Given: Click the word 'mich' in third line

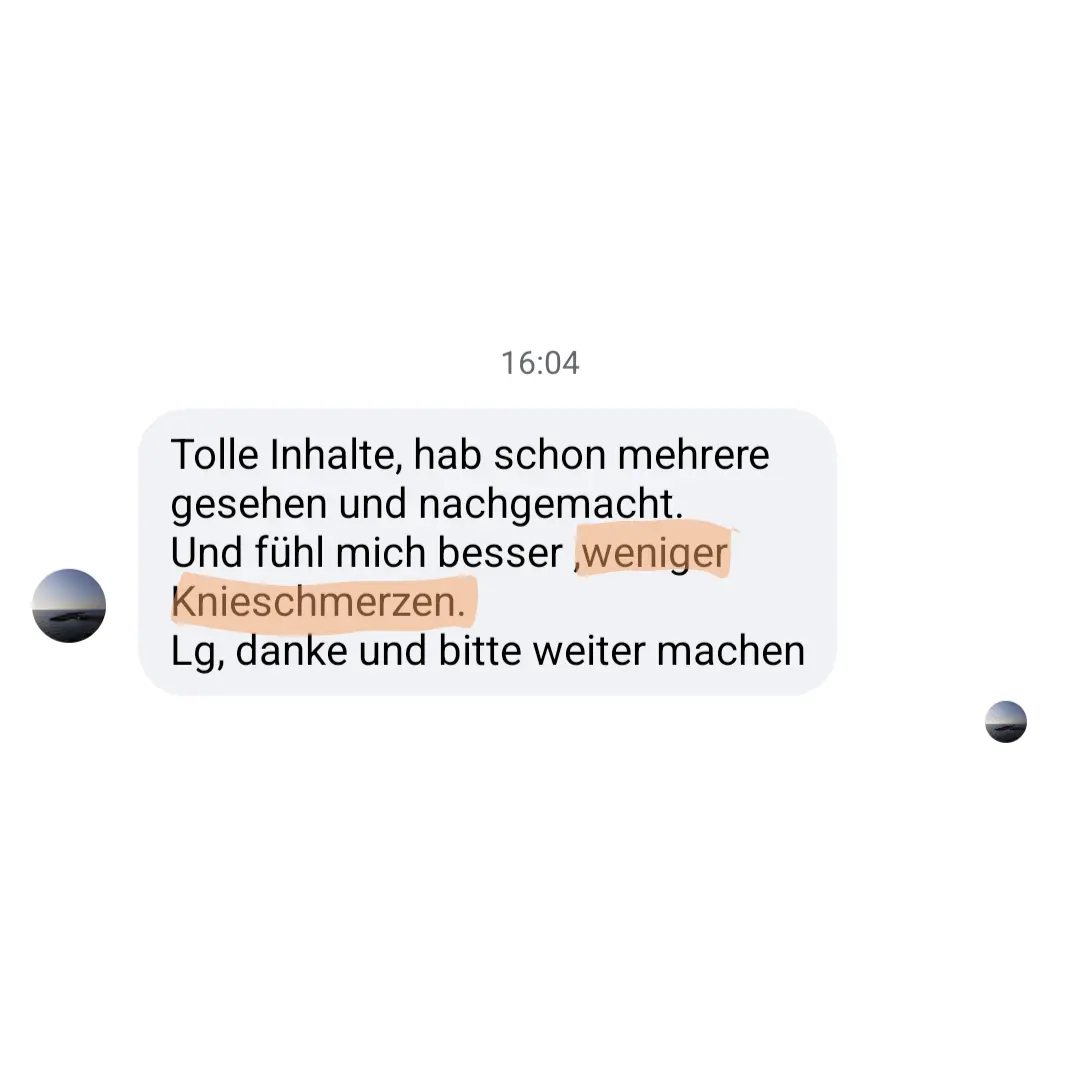Looking at the screenshot, I should point(381,552).
